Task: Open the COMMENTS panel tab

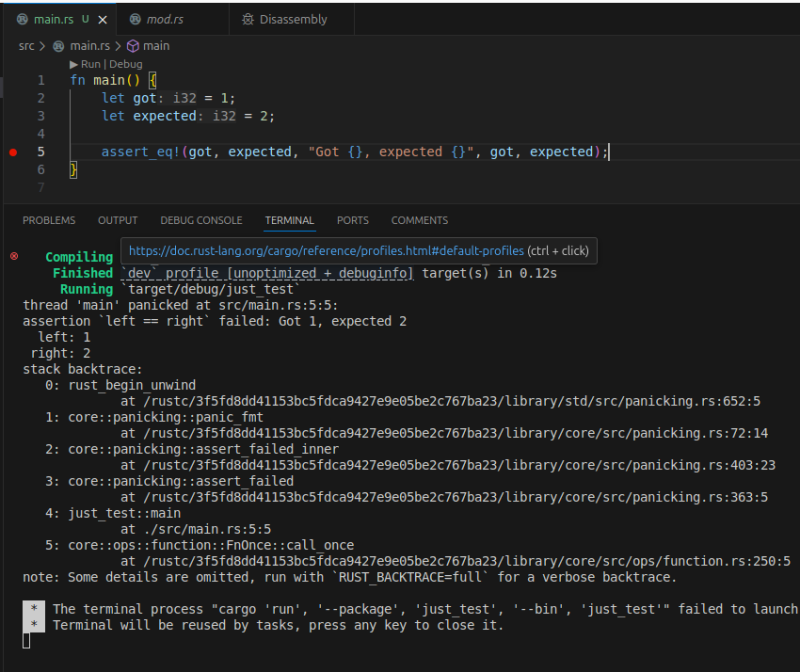Action: [x=419, y=220]
